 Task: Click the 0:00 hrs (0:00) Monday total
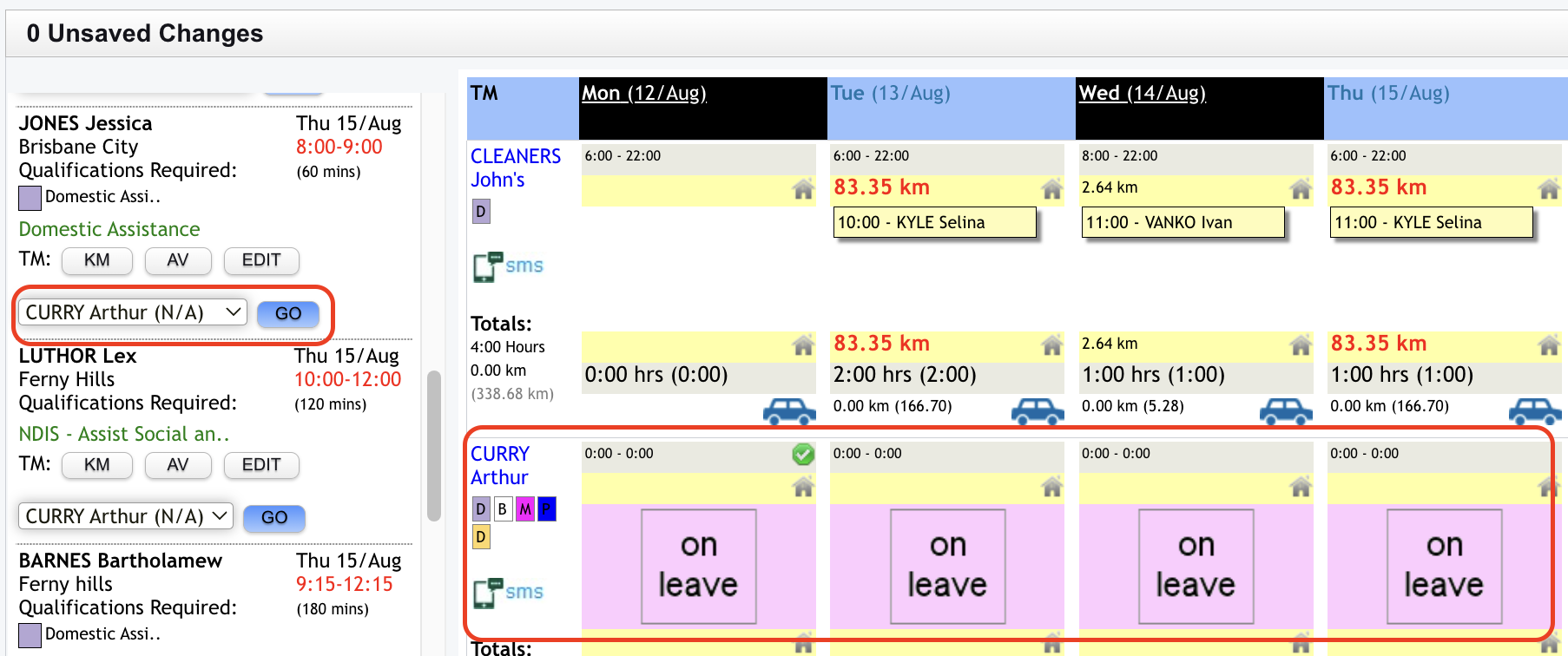656,375
